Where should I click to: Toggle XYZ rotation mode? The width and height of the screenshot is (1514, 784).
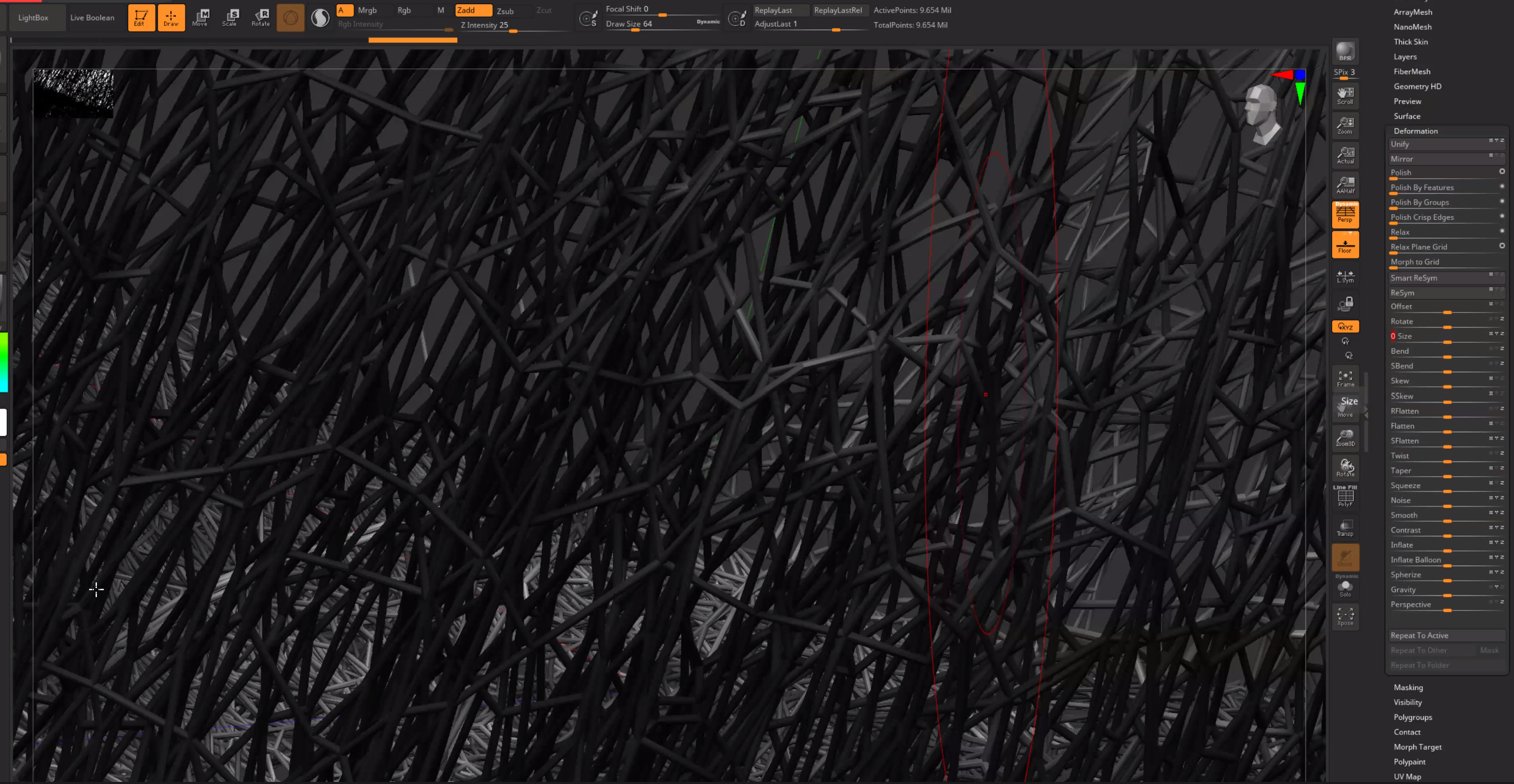click(1345, 327)
